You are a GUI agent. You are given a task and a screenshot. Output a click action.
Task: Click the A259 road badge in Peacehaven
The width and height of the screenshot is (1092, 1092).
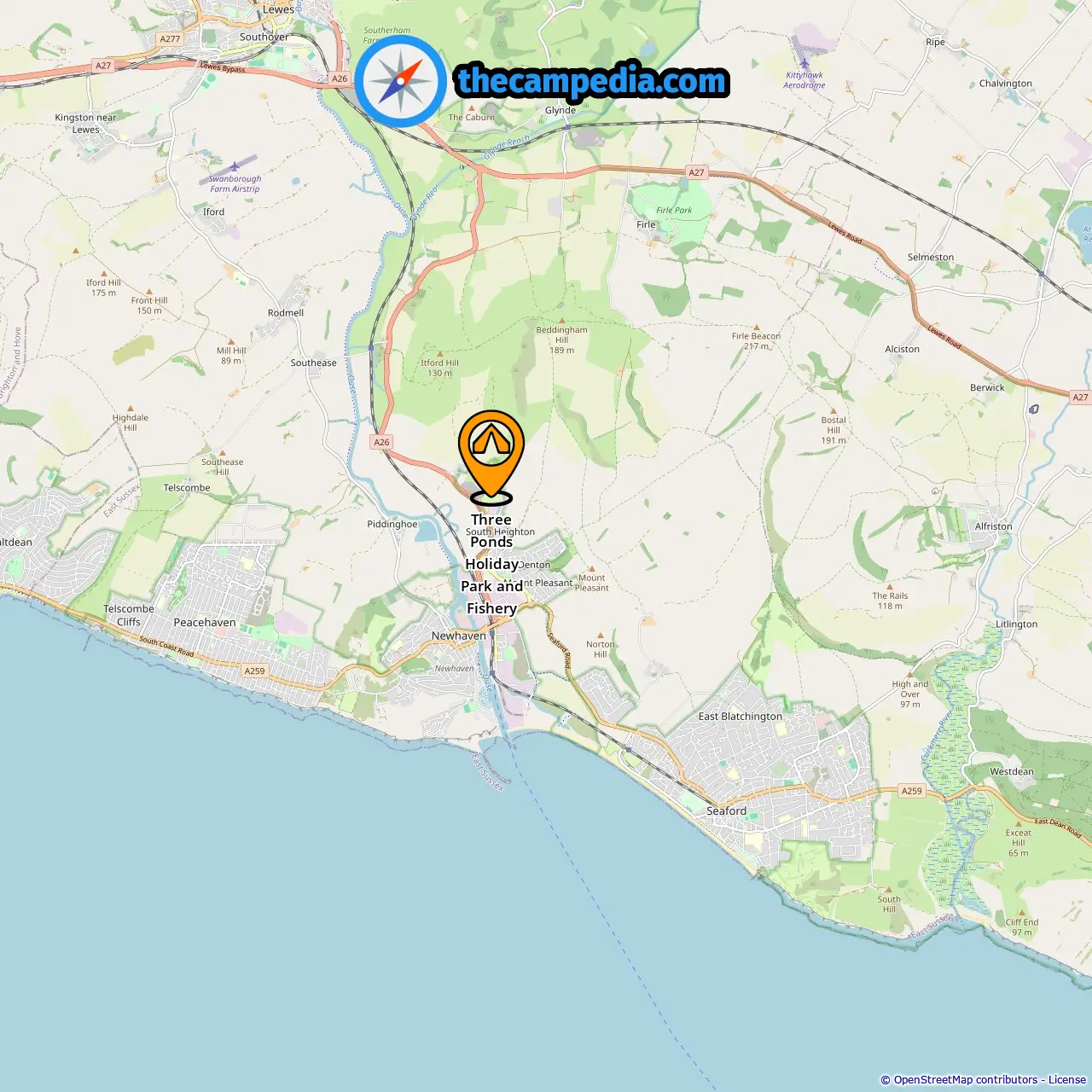tap(254, 671)
